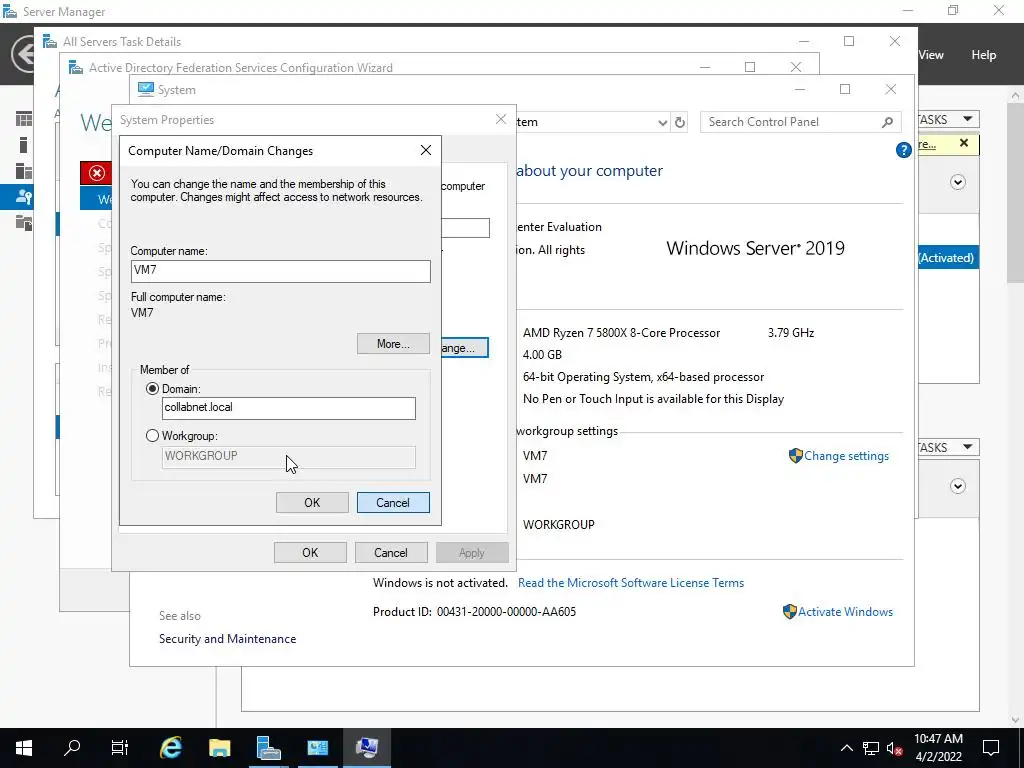The image size is (1024, 768).
Task: Collapse the lower Server Manager section chevron
Action: [x=958, y=486]
